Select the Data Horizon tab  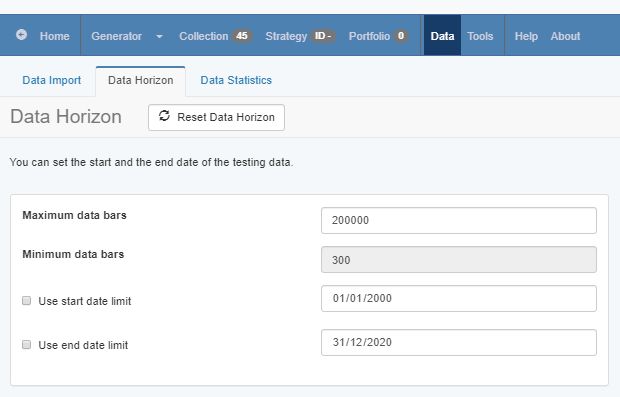(140, 80)
